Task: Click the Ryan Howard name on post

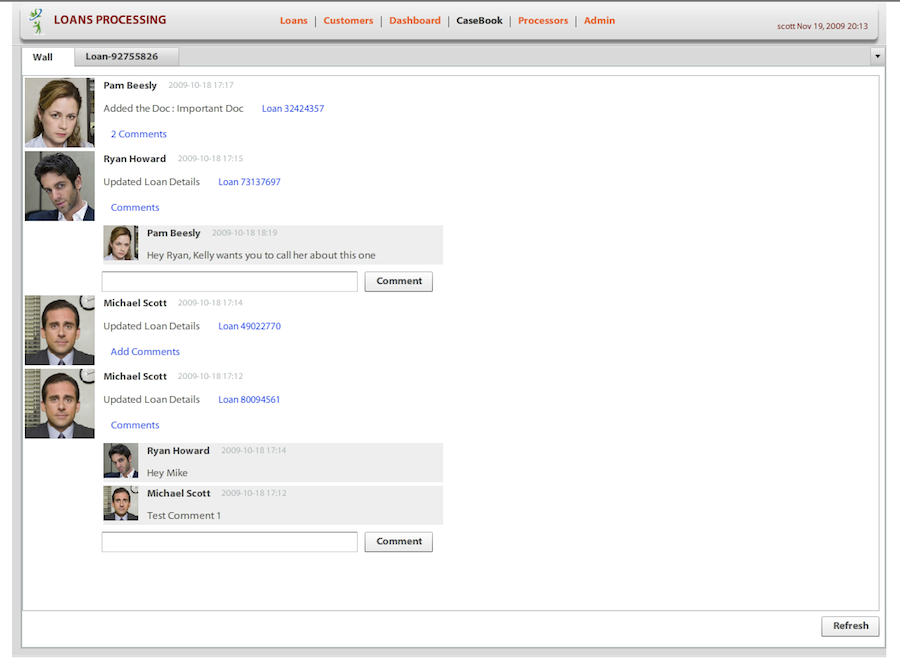Action: 134,159
